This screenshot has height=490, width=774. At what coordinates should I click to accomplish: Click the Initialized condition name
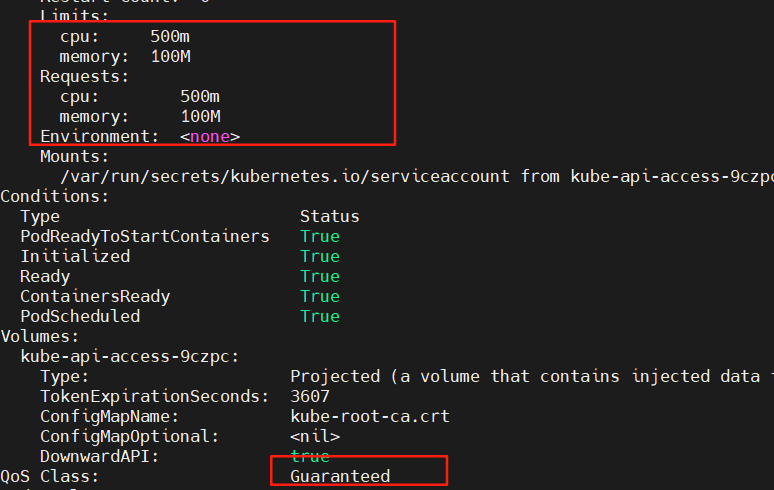[75, 256]
